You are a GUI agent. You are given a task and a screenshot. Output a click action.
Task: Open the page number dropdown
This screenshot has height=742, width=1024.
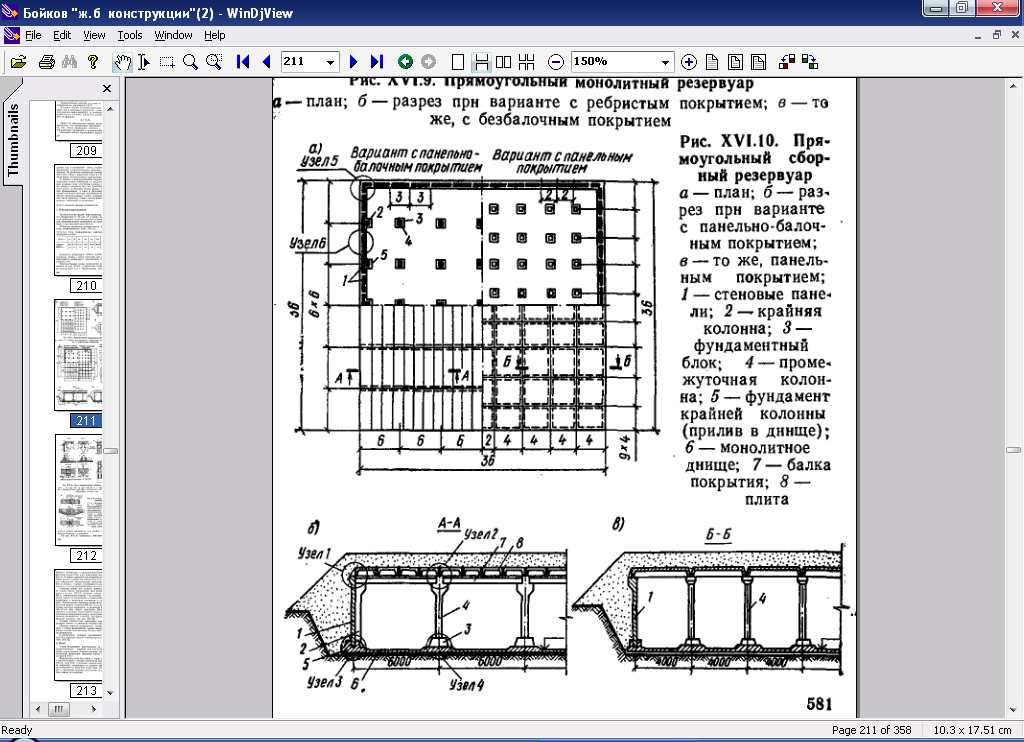coord(330,62)
